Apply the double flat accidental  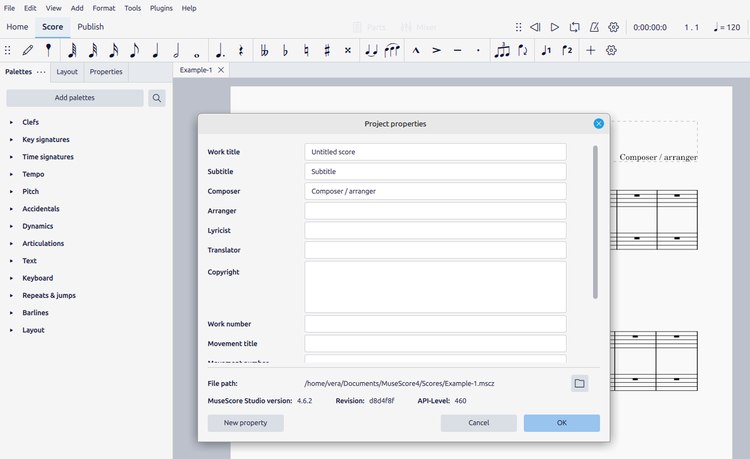264,50
